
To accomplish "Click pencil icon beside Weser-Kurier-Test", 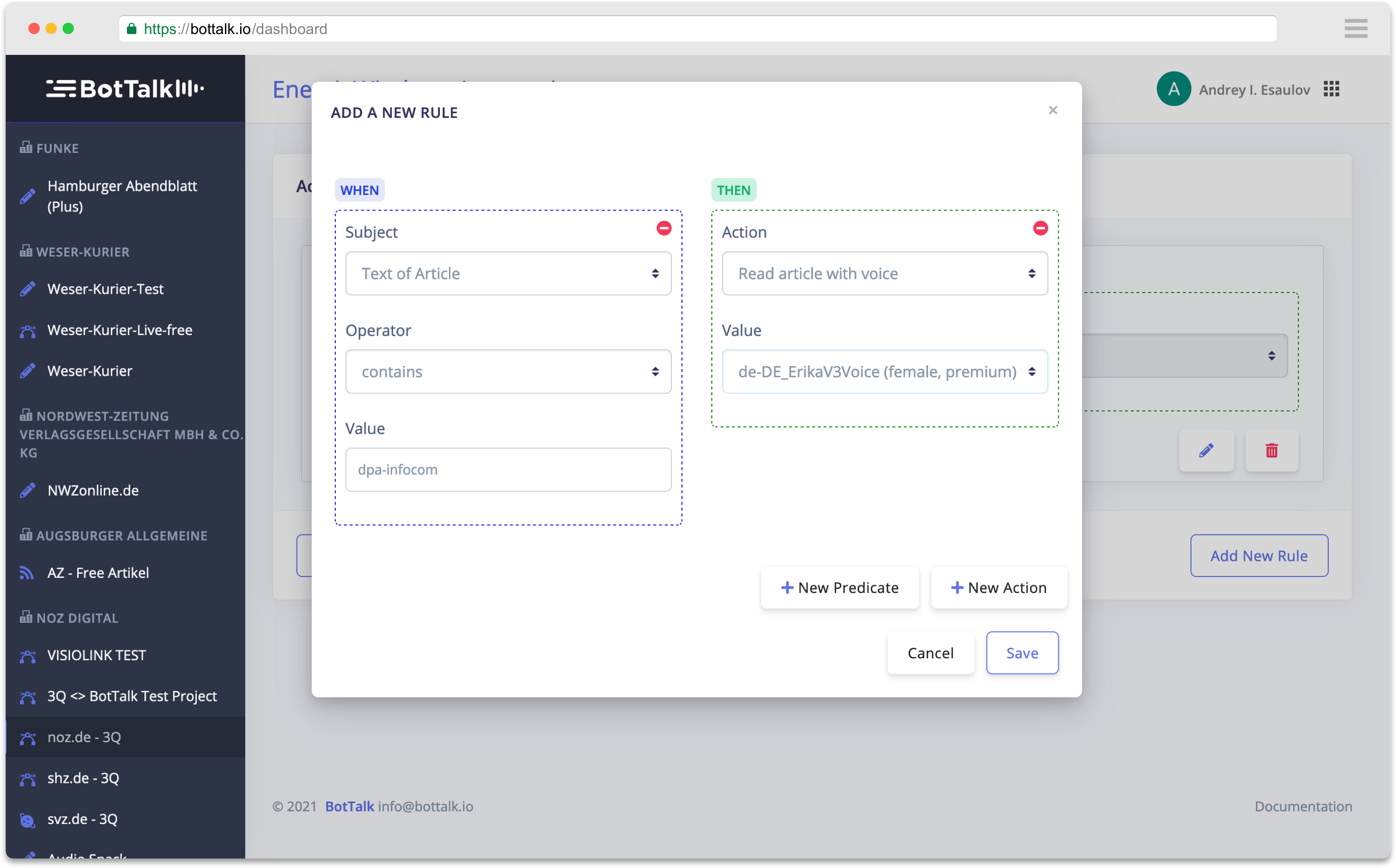I will coord(27,289).
